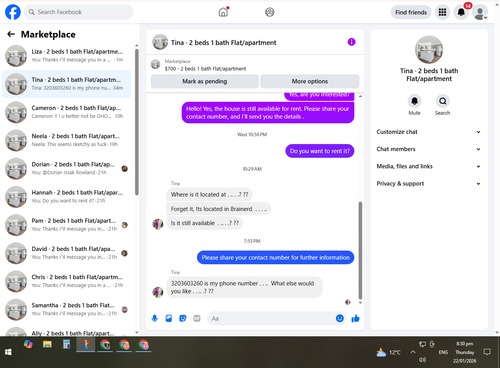Open the sticker picker icon

[x=183, y=318]
